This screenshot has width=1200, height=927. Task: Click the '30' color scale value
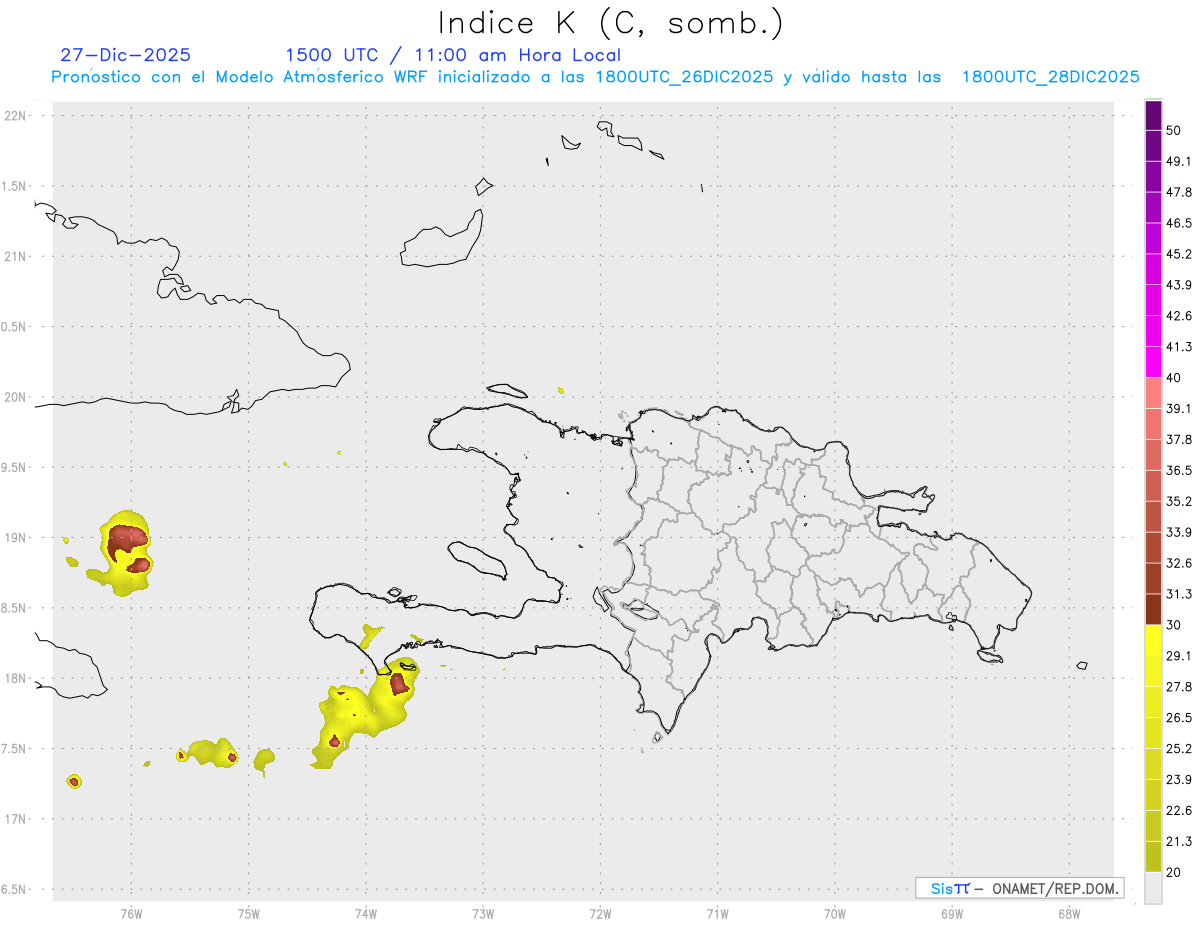(1174, 625)
